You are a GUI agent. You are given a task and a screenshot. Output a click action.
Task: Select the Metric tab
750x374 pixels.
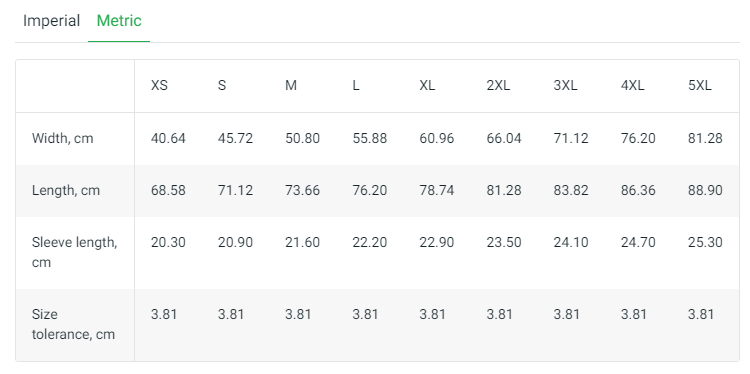pyautogui.click(x=119, y=21)
